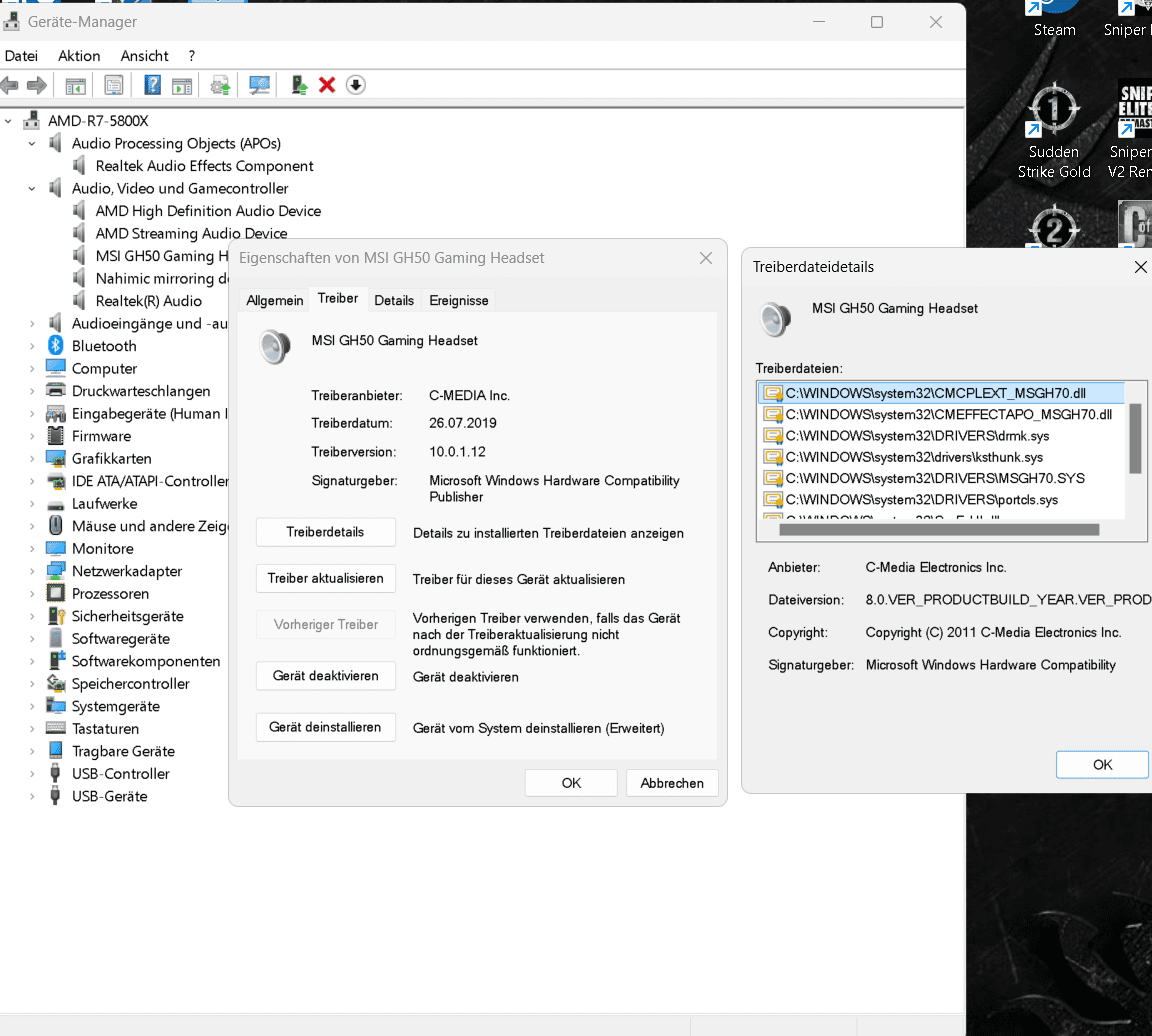The image size is (1152, 1036).
Task: Click the show/hide action pane toolbar icon
Action: click(x=181, y=86)
